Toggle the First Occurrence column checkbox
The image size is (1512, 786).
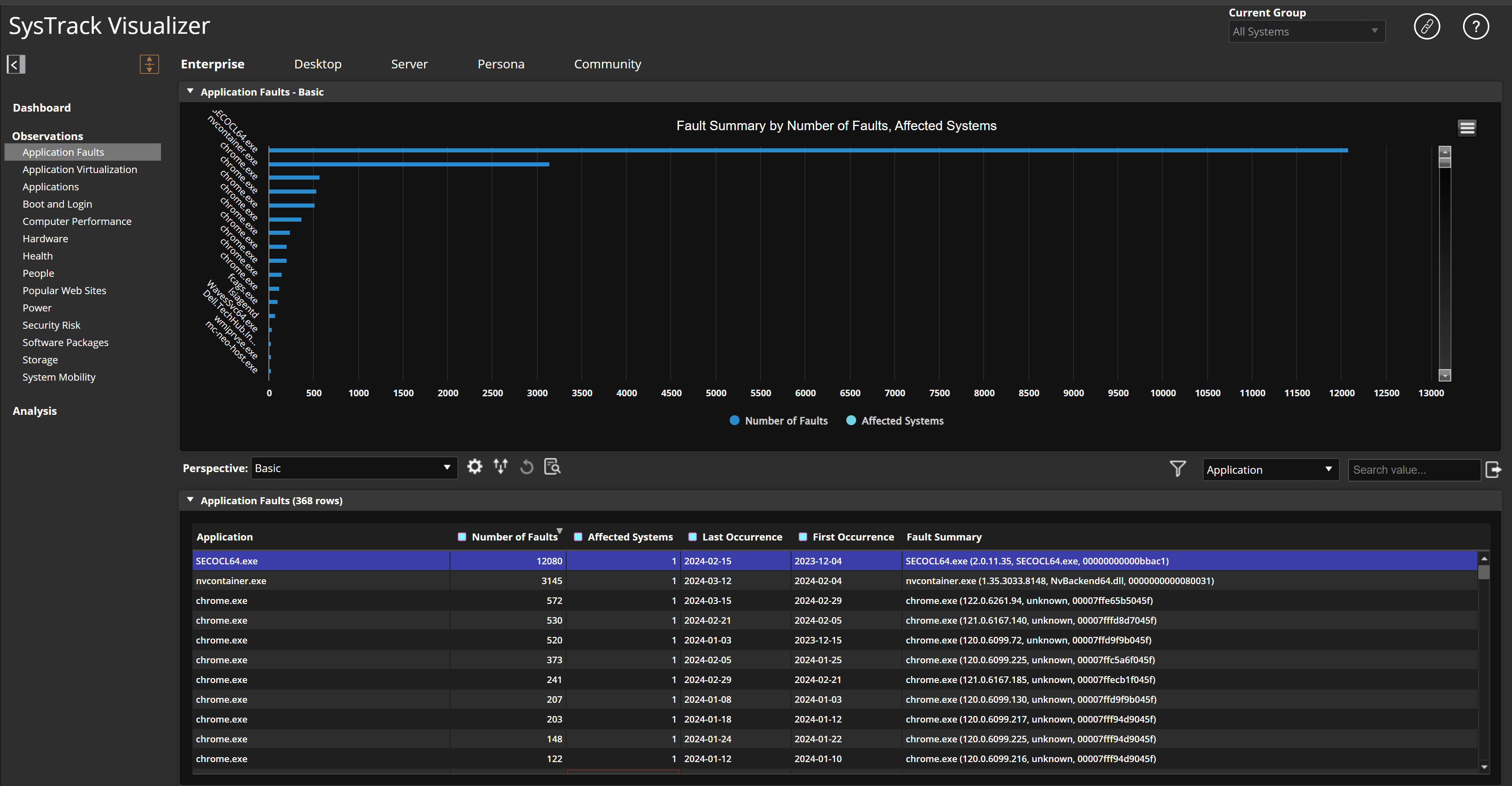tap(803, 536)
